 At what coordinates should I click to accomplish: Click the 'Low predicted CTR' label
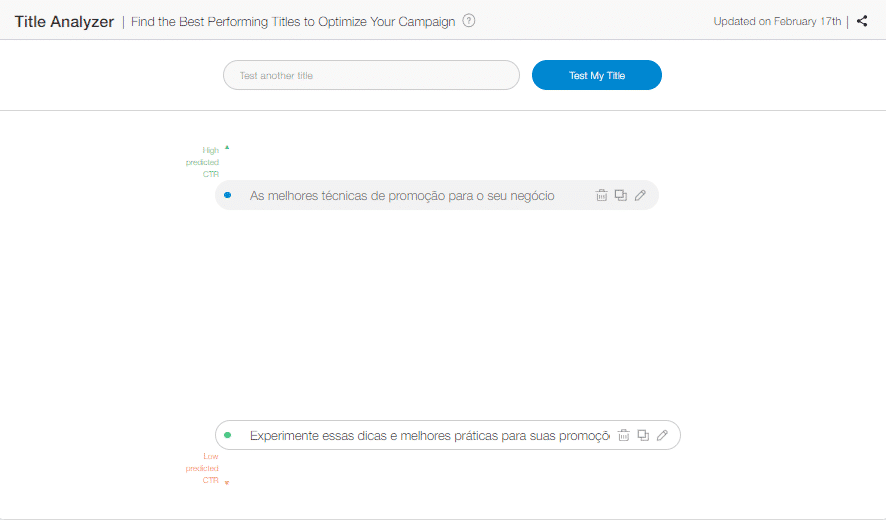pos(202,468)
